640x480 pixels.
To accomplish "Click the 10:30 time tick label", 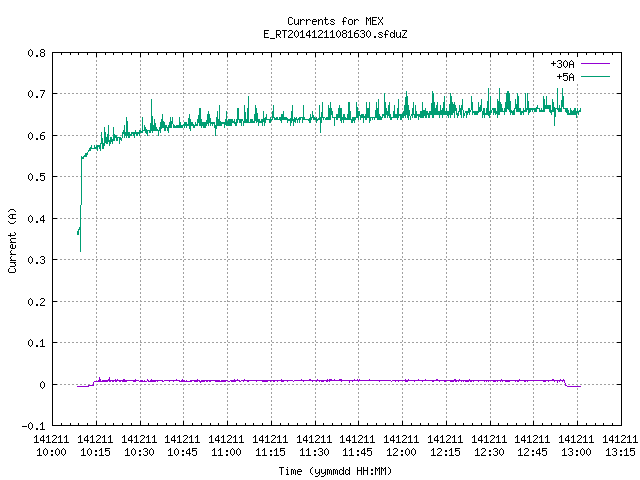I will [x=139, y=452].
